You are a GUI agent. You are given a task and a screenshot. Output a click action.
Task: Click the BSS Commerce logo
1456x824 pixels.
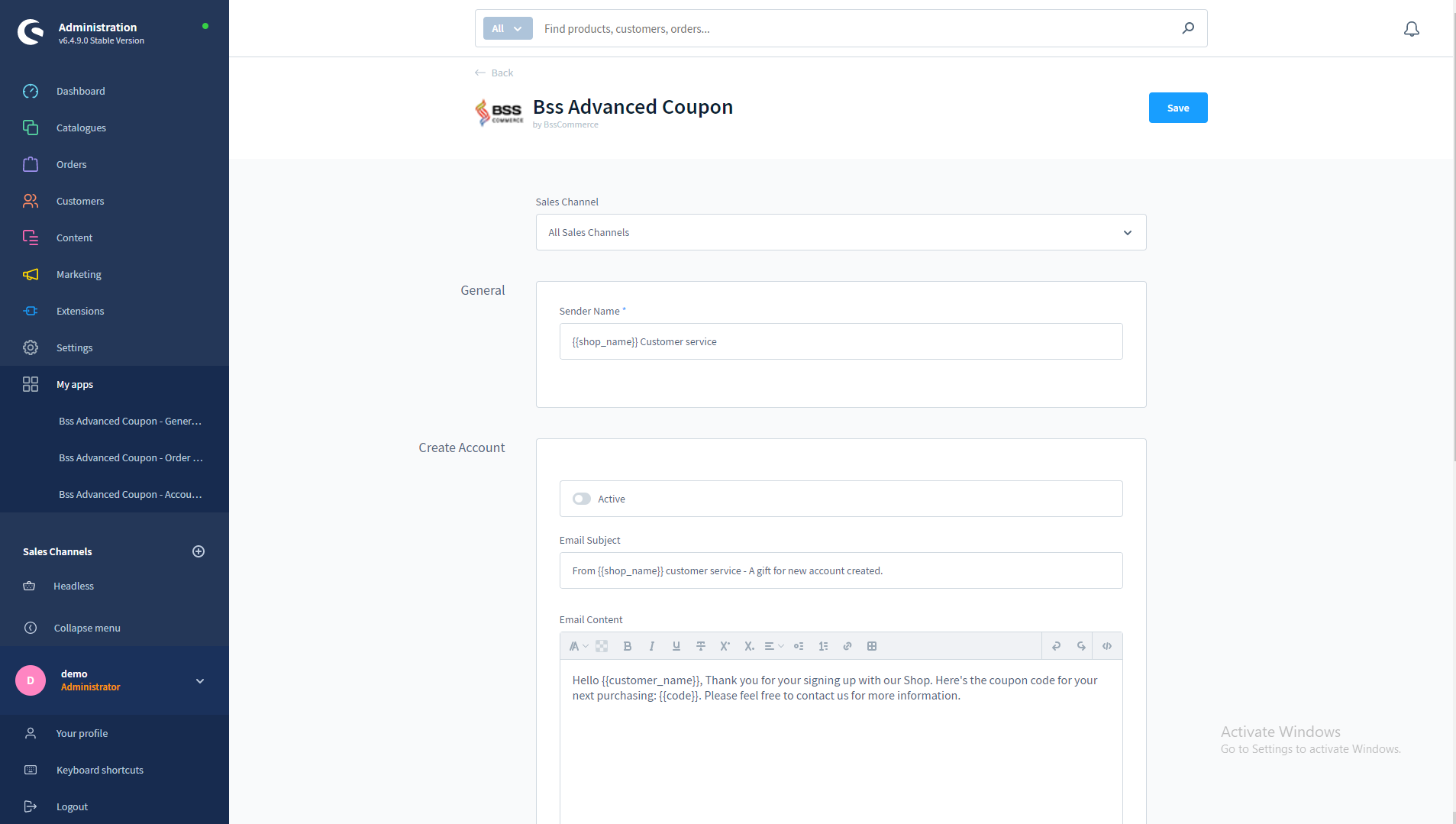coord(499,112)
